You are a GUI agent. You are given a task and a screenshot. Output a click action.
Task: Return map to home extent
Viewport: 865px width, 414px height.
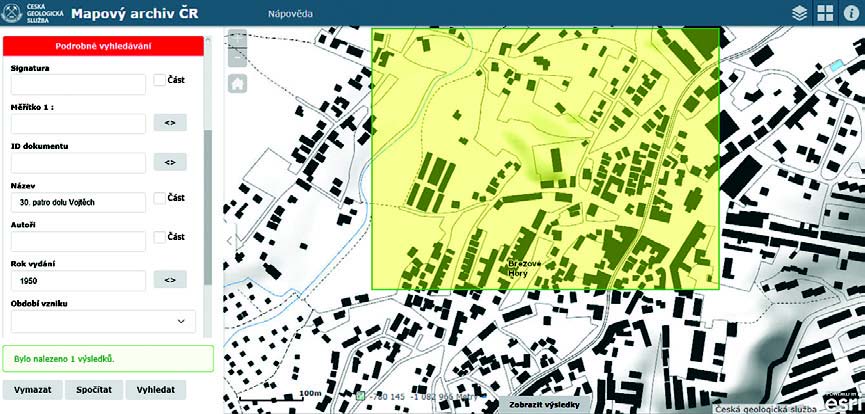coord(238,84)
